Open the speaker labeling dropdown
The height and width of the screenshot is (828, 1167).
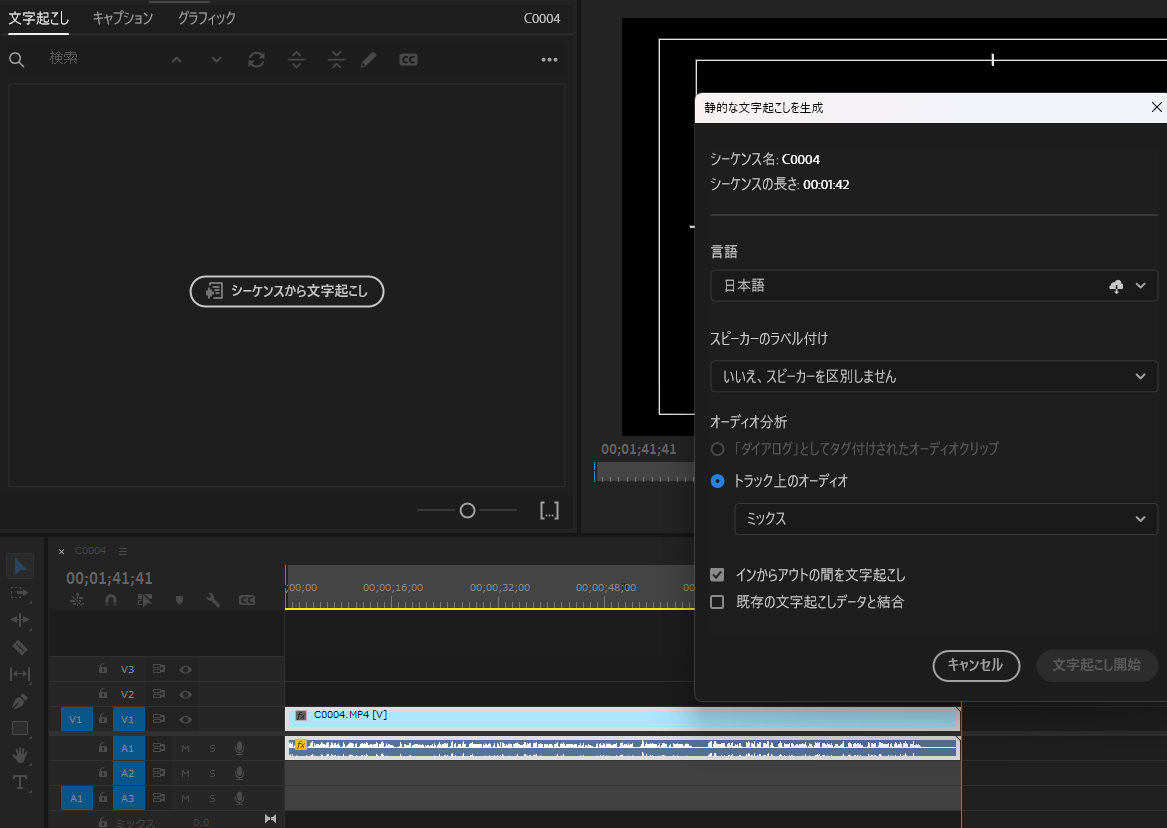[933, 376]
